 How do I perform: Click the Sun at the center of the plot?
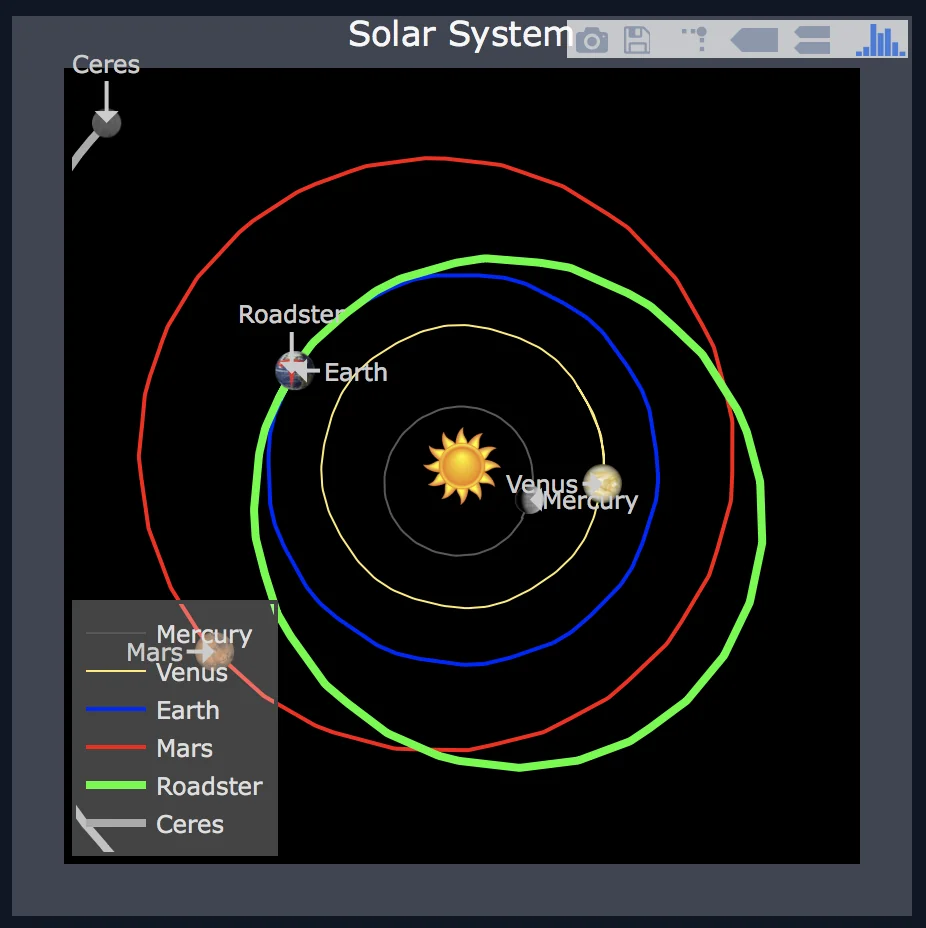462,467
